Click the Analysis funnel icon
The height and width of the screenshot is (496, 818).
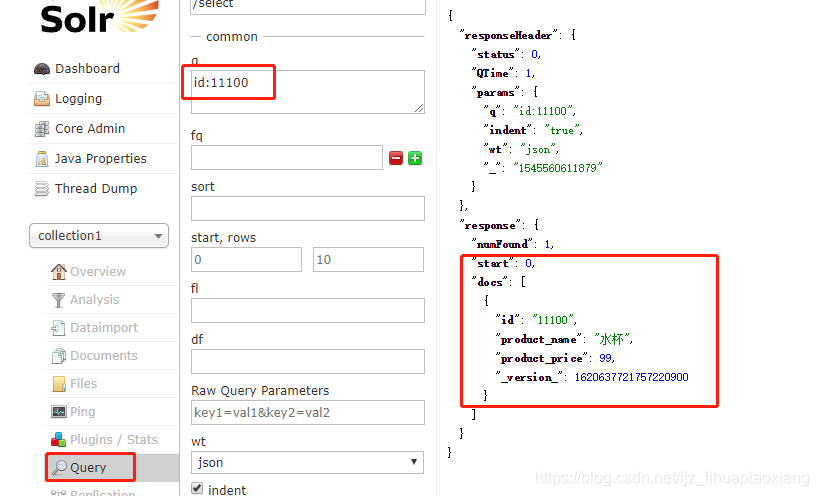58,300
